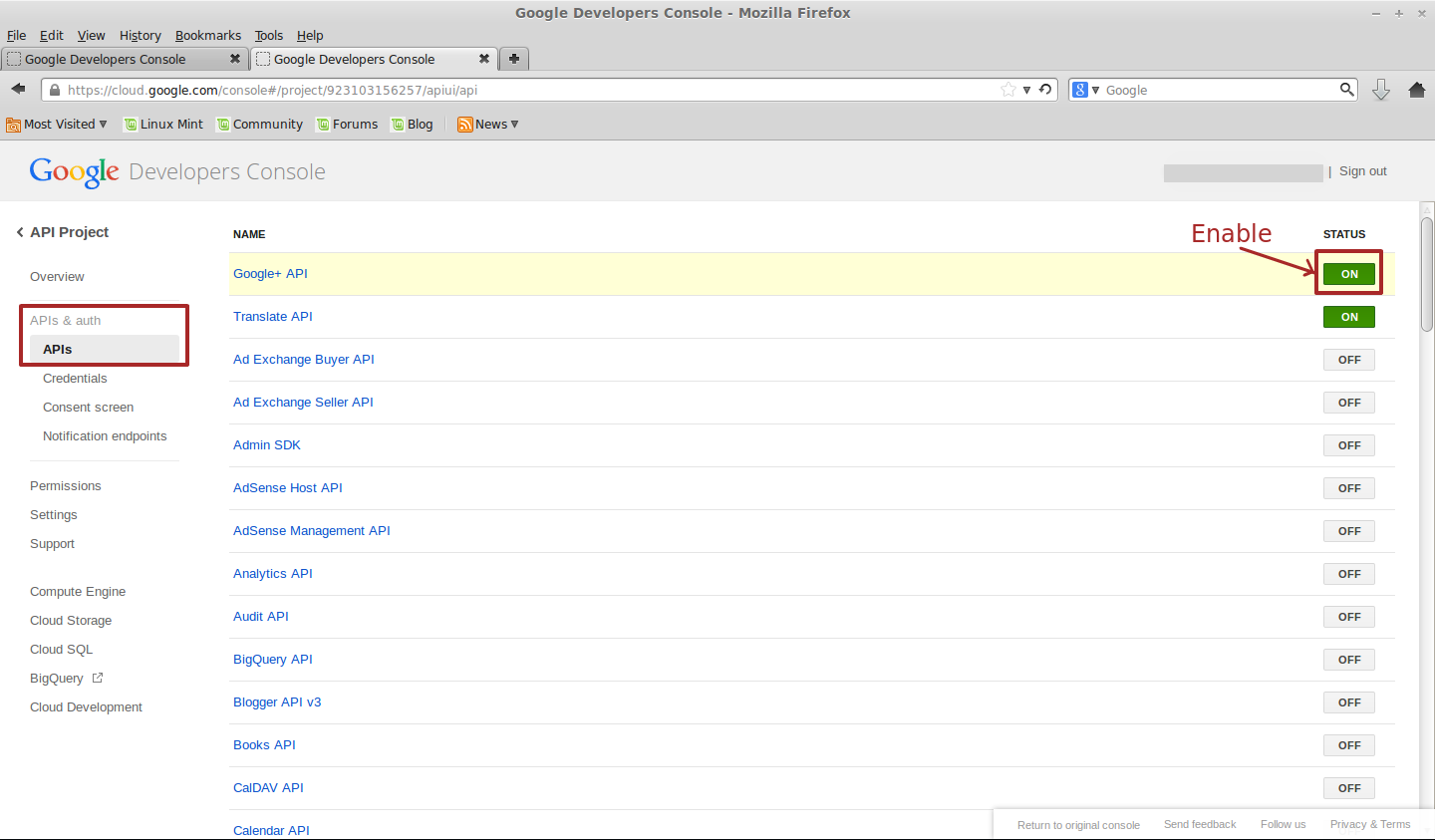The height and width of the screenshot is (840, 1435).
Task: Open the Blogger API v3 link
Action: click(277, 702)
